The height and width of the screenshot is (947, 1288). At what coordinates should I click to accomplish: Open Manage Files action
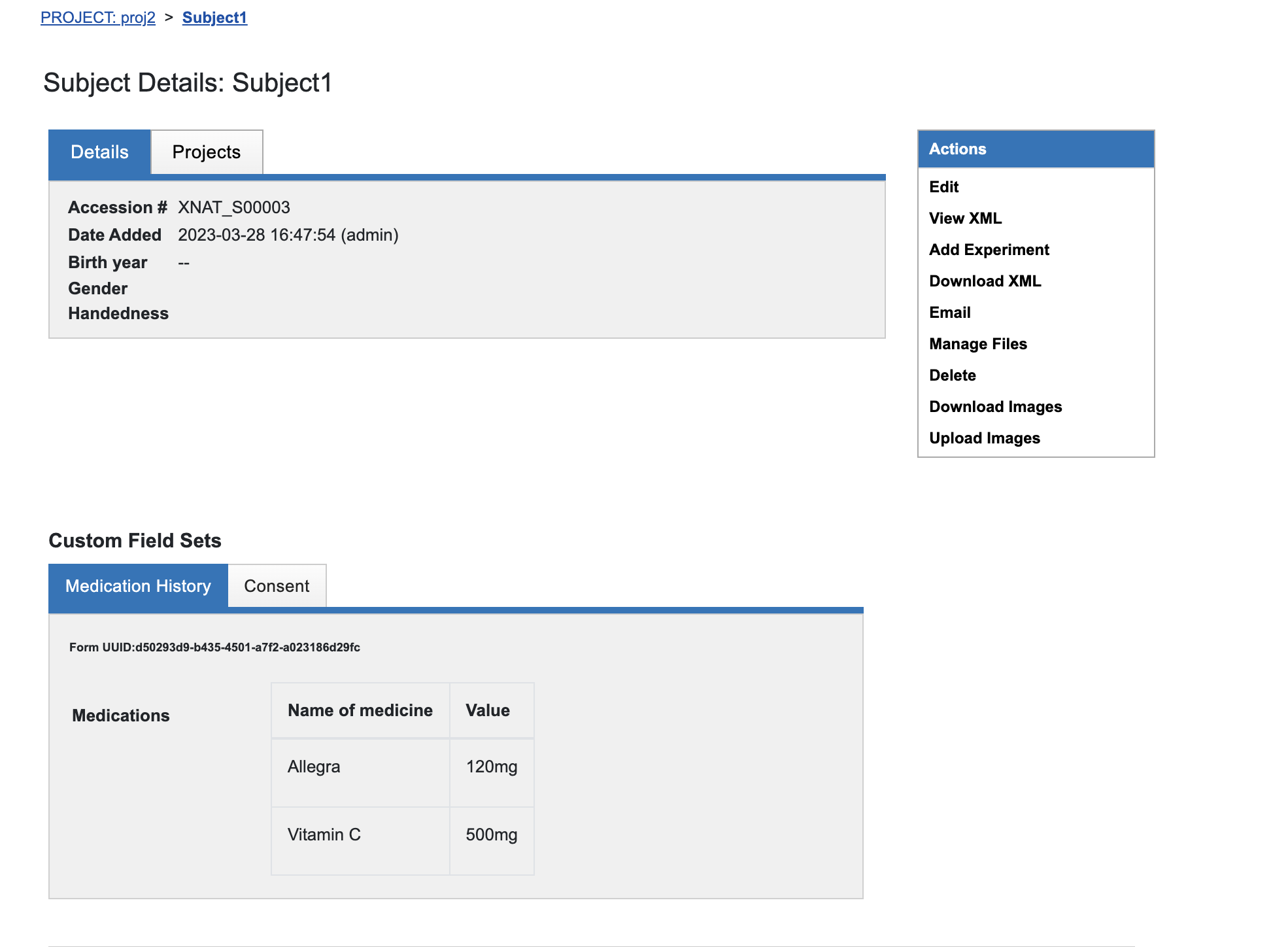pos(977,344)
